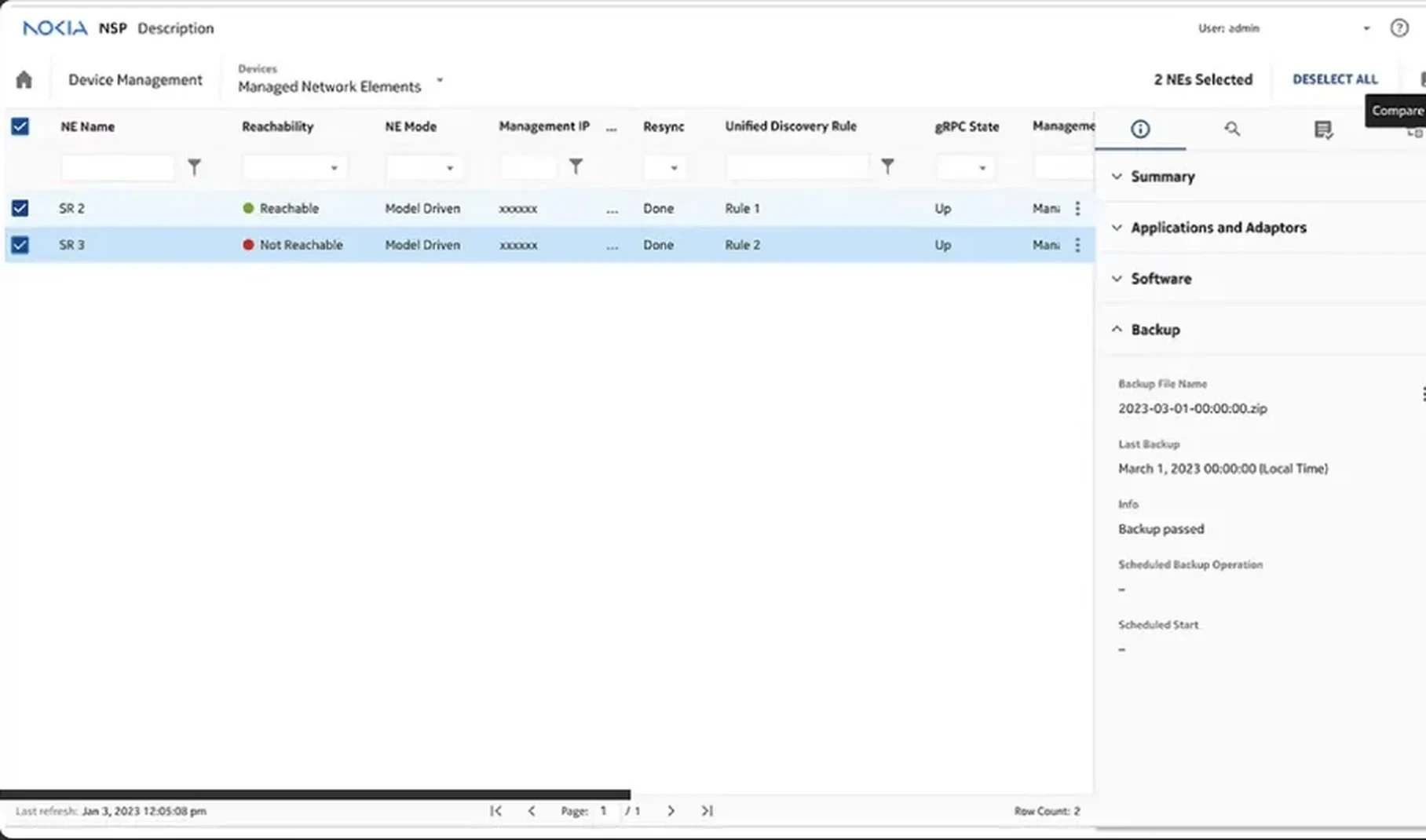Select the SR 3 name cell
Viewport: 1426px width, 840px height.
71,245
